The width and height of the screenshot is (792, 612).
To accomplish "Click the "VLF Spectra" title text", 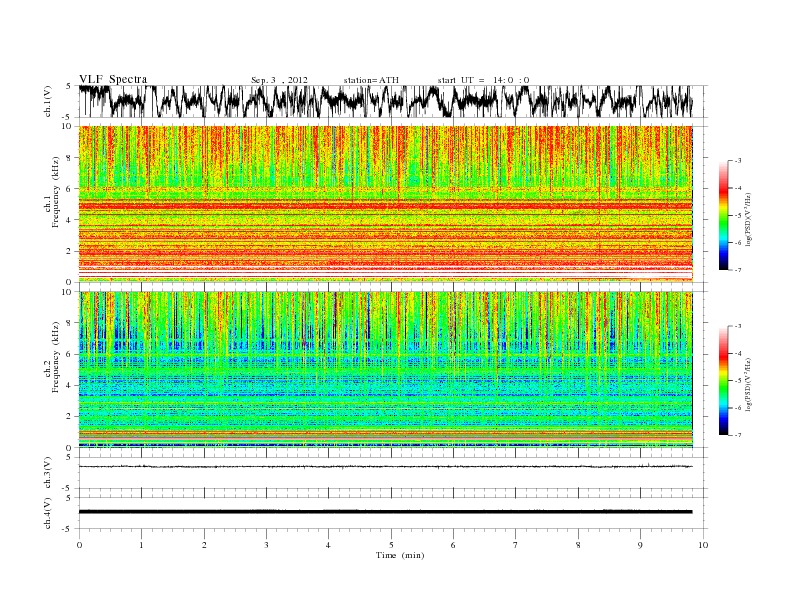I will coord(113,79).
